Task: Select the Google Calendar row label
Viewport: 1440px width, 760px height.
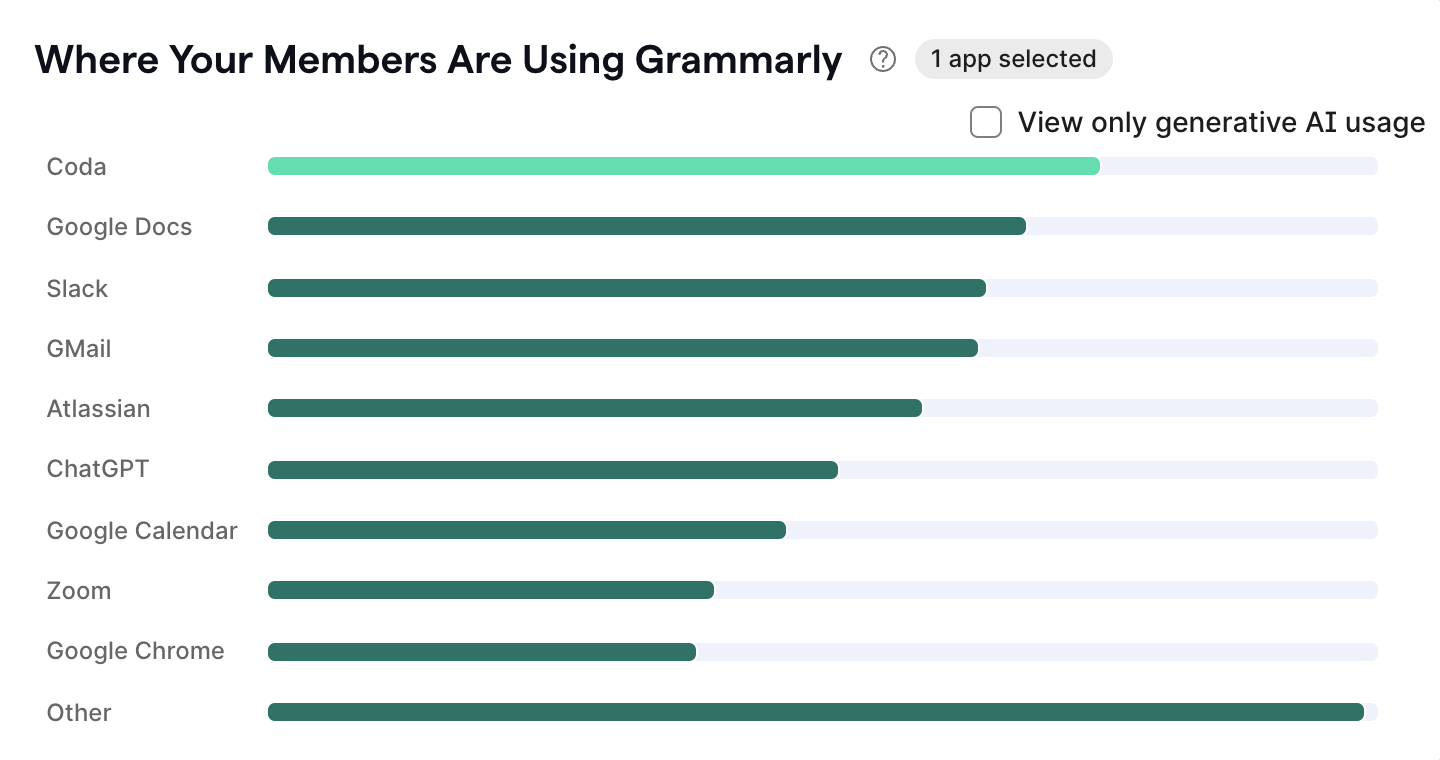Action: click(x=141, y=530)
